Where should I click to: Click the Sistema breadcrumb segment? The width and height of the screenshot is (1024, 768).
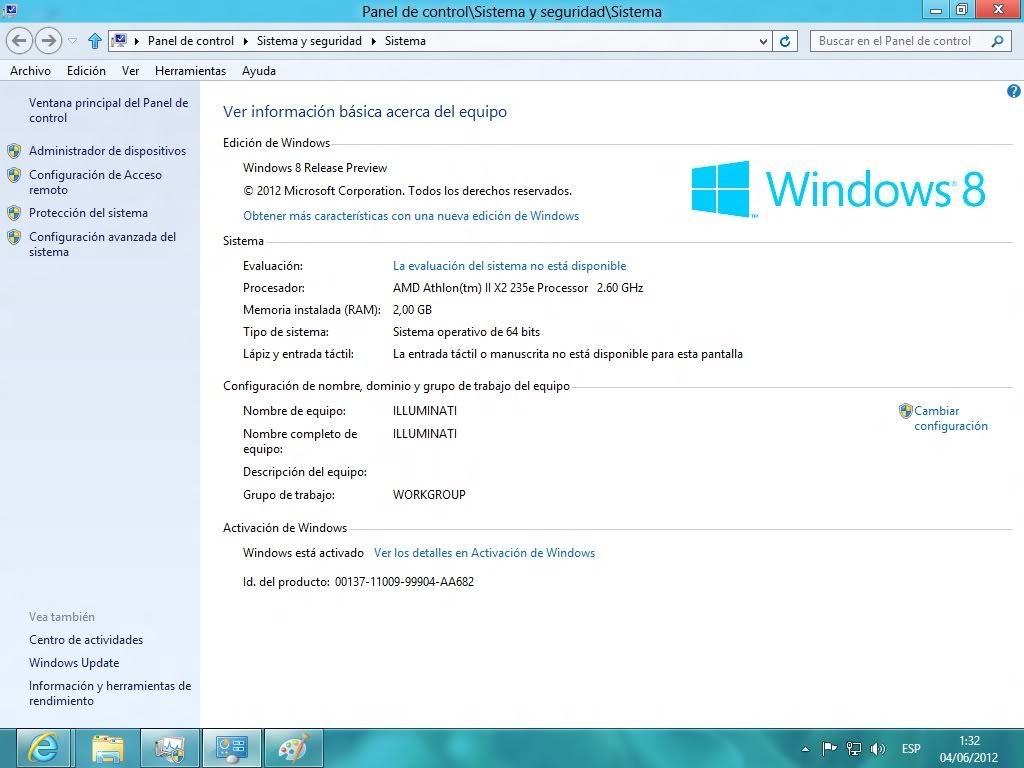point(405,41)
